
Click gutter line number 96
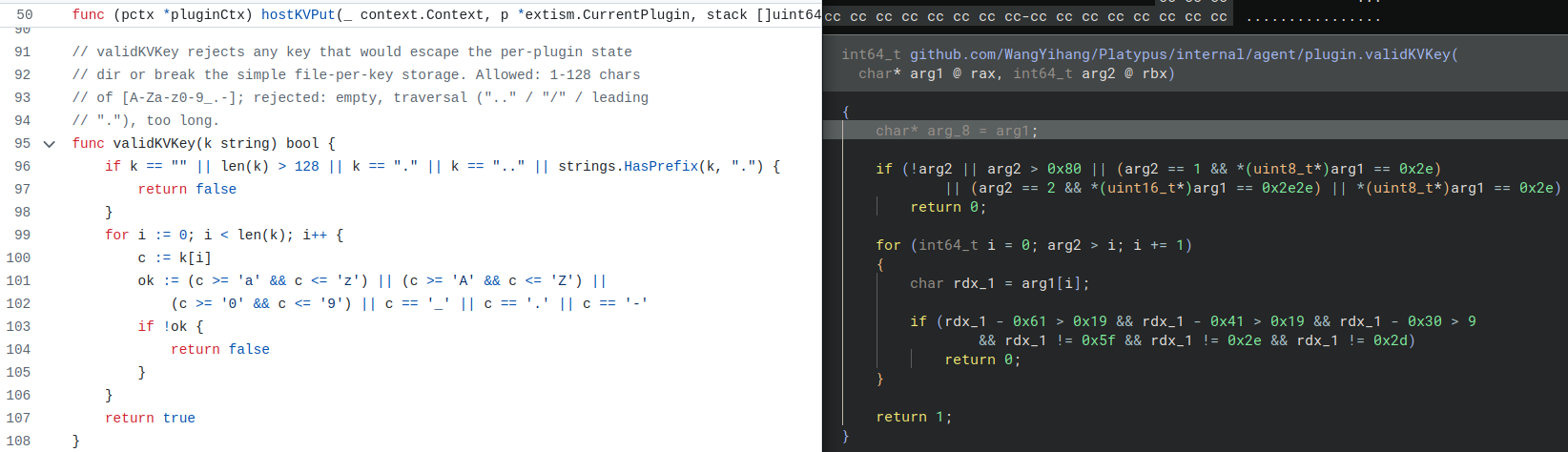coord(23,167)
